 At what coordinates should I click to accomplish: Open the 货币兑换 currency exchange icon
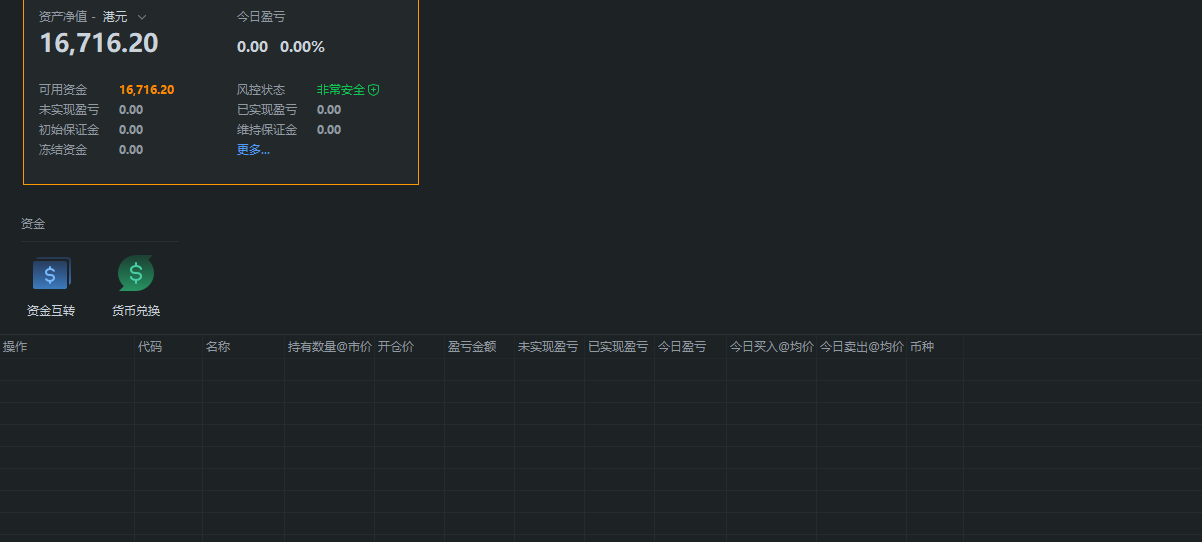pos(136,274)
